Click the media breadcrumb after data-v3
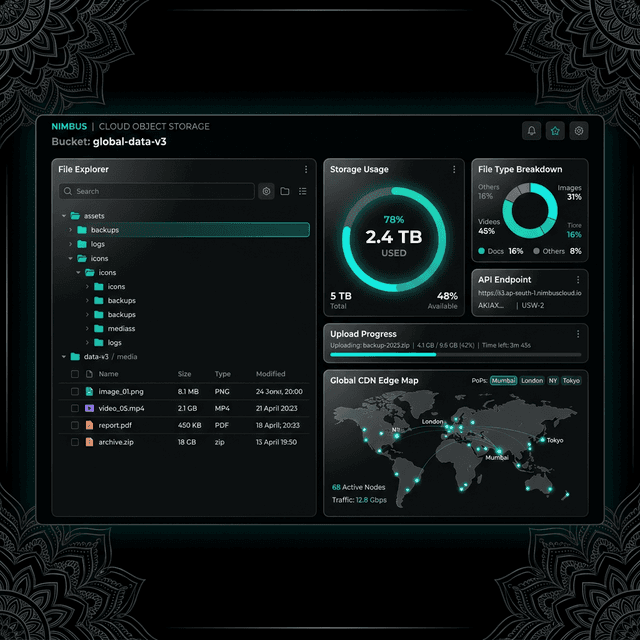The width and height of the screenshot is (640, 640). point(127,356)
